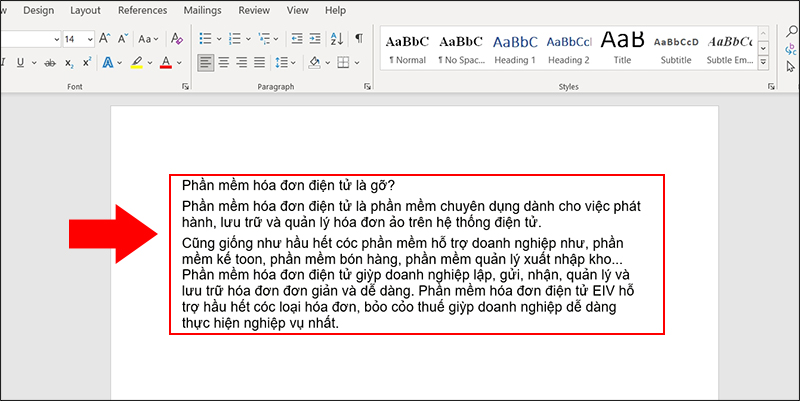
Task: Click the Clear All Formatting icon
Action: [177, 39]
